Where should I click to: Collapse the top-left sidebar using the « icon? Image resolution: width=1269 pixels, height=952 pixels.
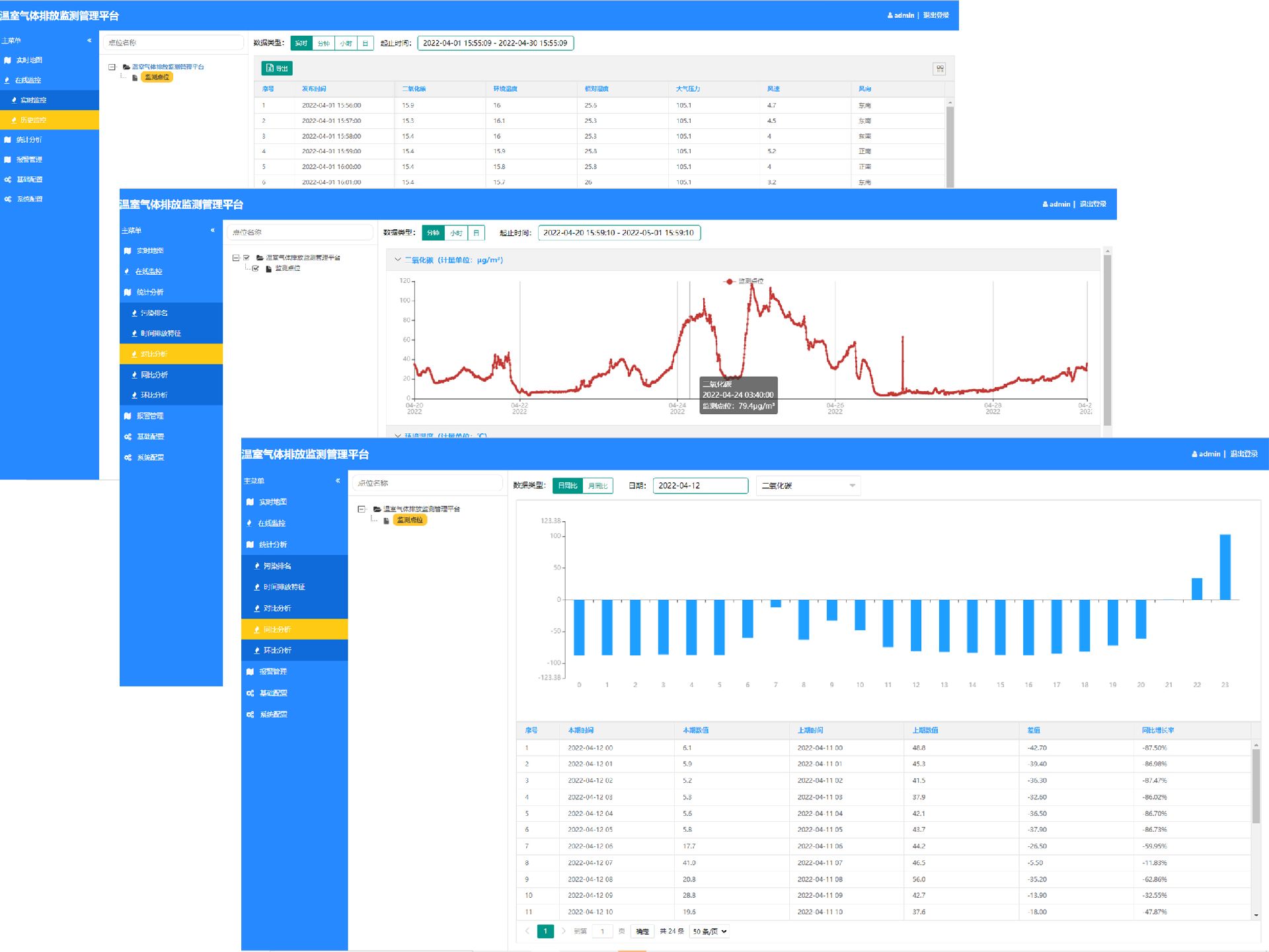point(89,40)
